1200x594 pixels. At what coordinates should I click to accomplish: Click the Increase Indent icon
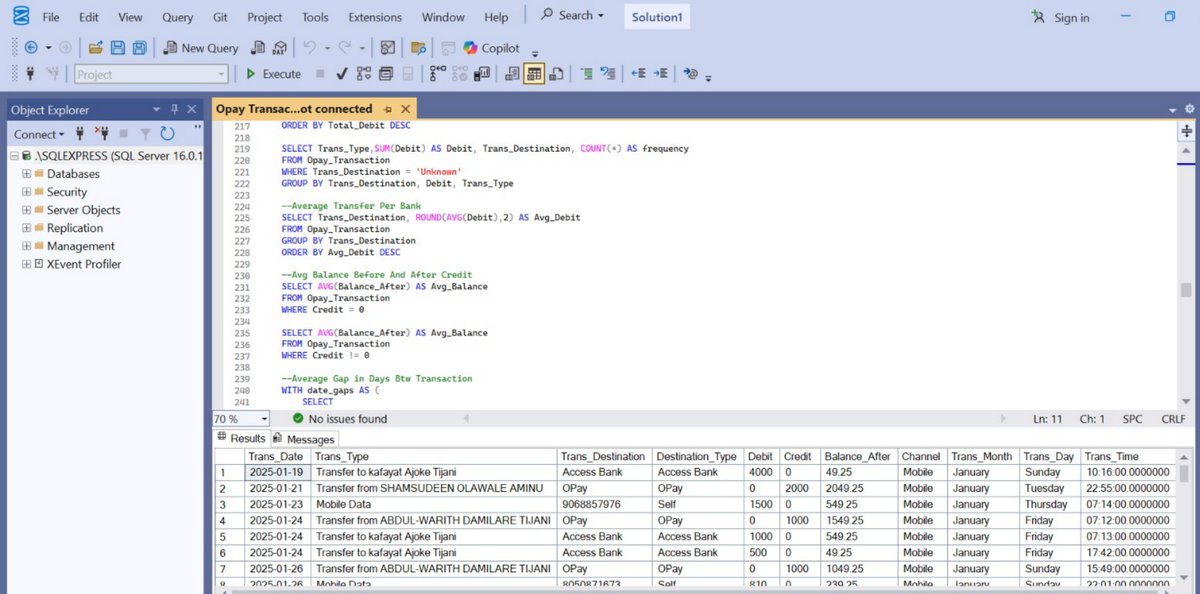point(660,74)
